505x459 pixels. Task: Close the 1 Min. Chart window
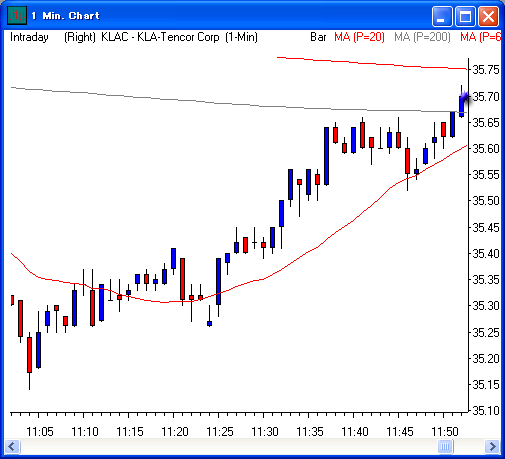pyautogui.click(x=488, y=16)
